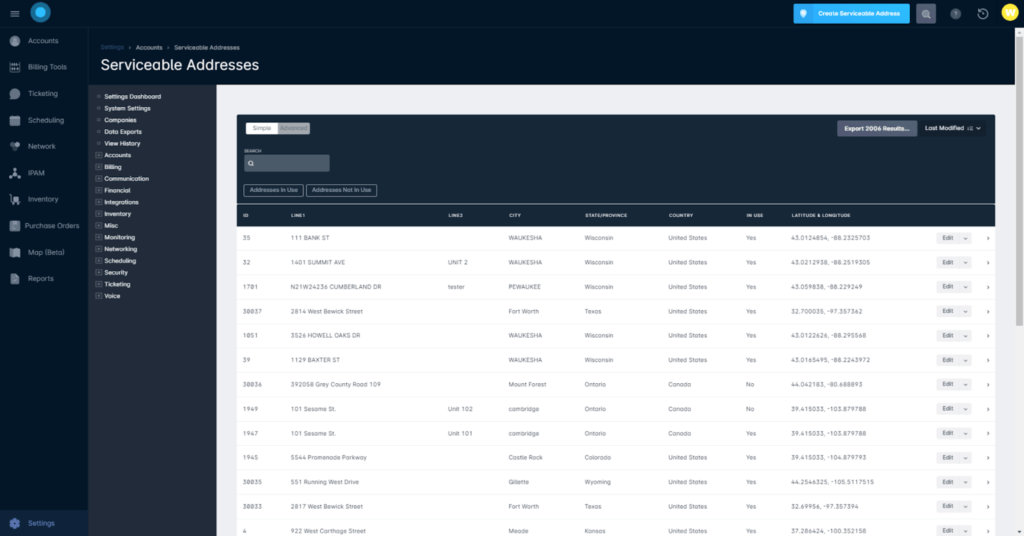Expand the Accounts settings tree node
The height and width of the screenshot is (536, 1024).
99,155
